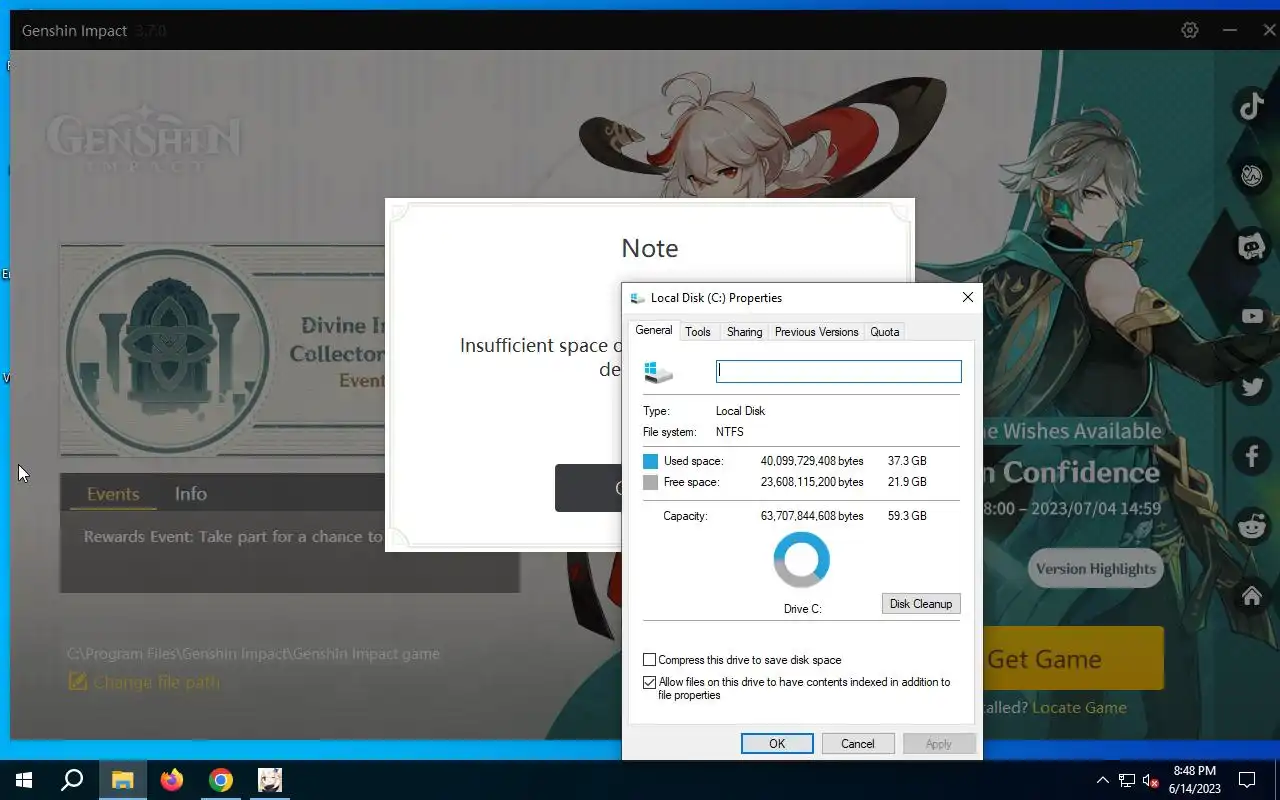Open the Windows Start menu
This screenshot has height=800, width=1280.
point(24,780)
